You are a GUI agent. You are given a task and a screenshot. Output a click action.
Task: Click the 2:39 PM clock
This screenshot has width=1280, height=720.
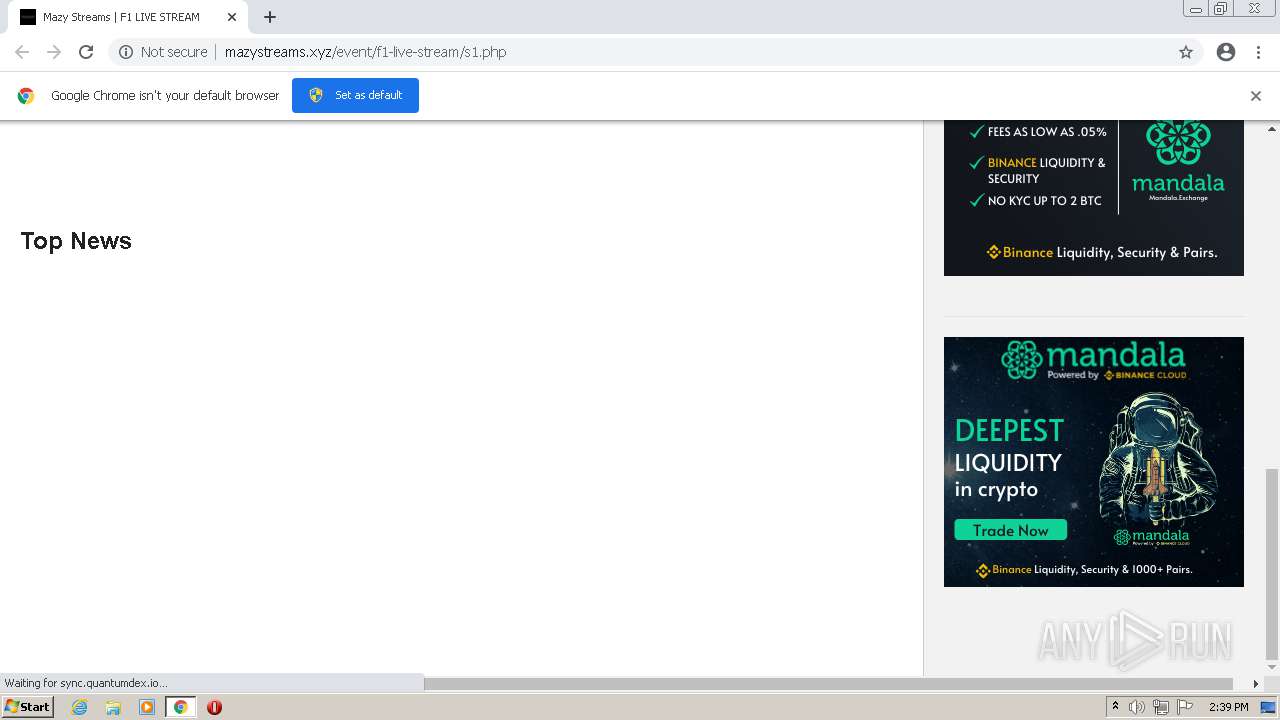coord(1229,707)
